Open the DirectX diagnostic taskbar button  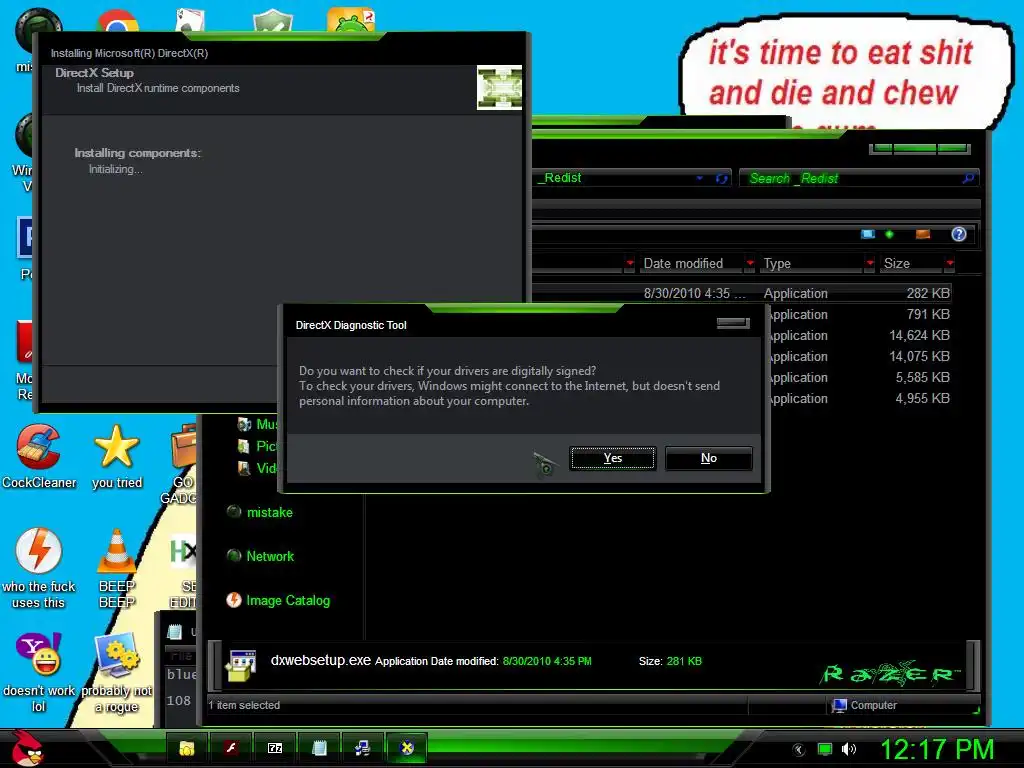407,748
